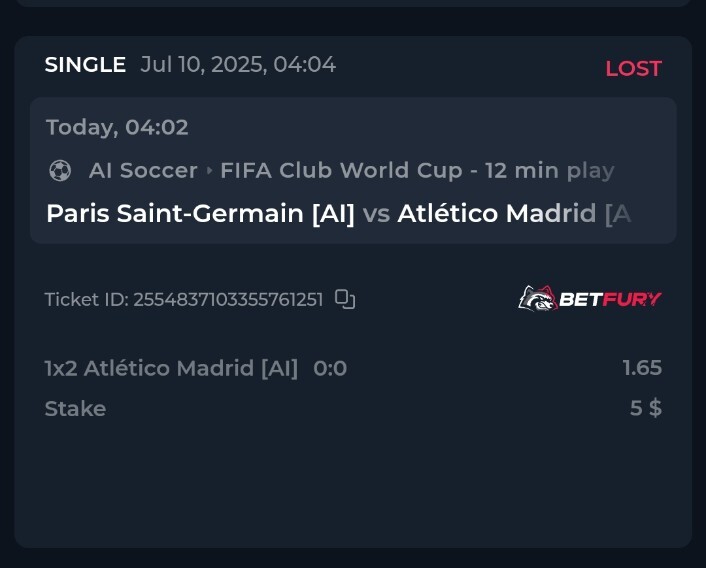Click the LOST status label
Image resolution: width=706 pixels, height=568 pixels.
tap(633, 69)
